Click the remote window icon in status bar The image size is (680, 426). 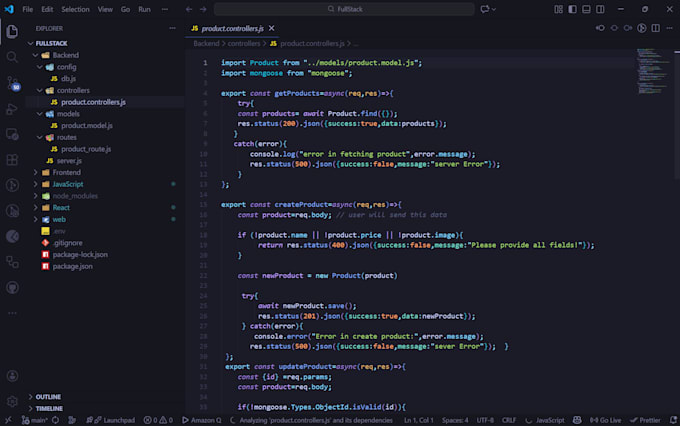[x=8, y=420]
